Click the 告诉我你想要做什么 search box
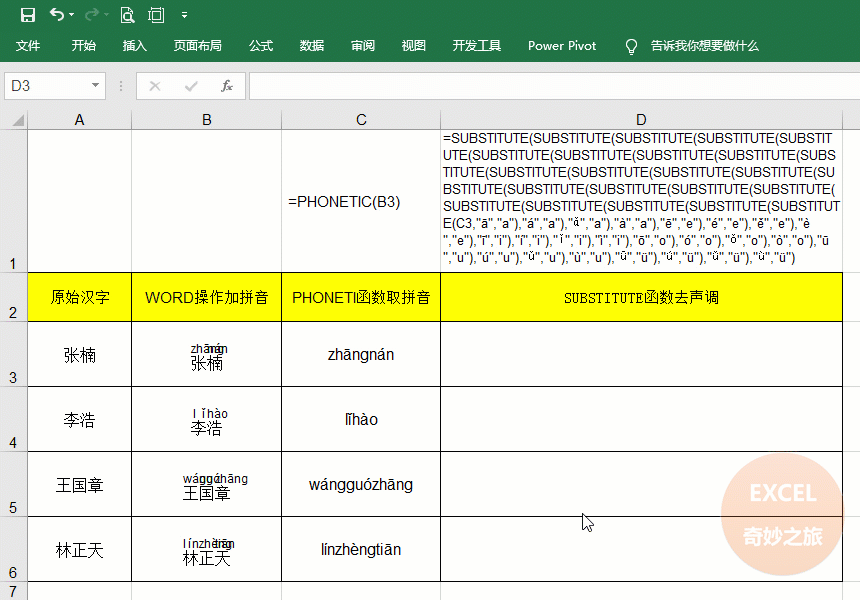Screen dimensions: 860x600 (x=704, y=46)
